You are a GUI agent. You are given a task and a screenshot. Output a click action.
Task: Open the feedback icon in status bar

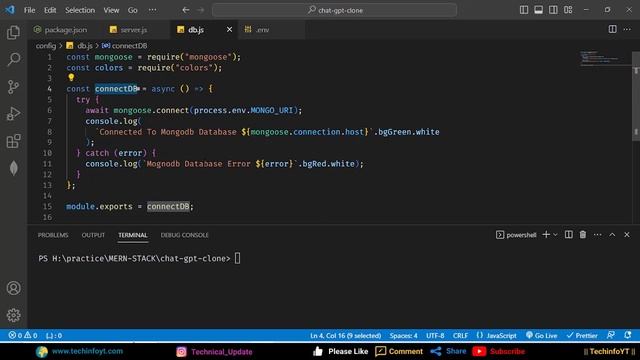tap(611, 335)
